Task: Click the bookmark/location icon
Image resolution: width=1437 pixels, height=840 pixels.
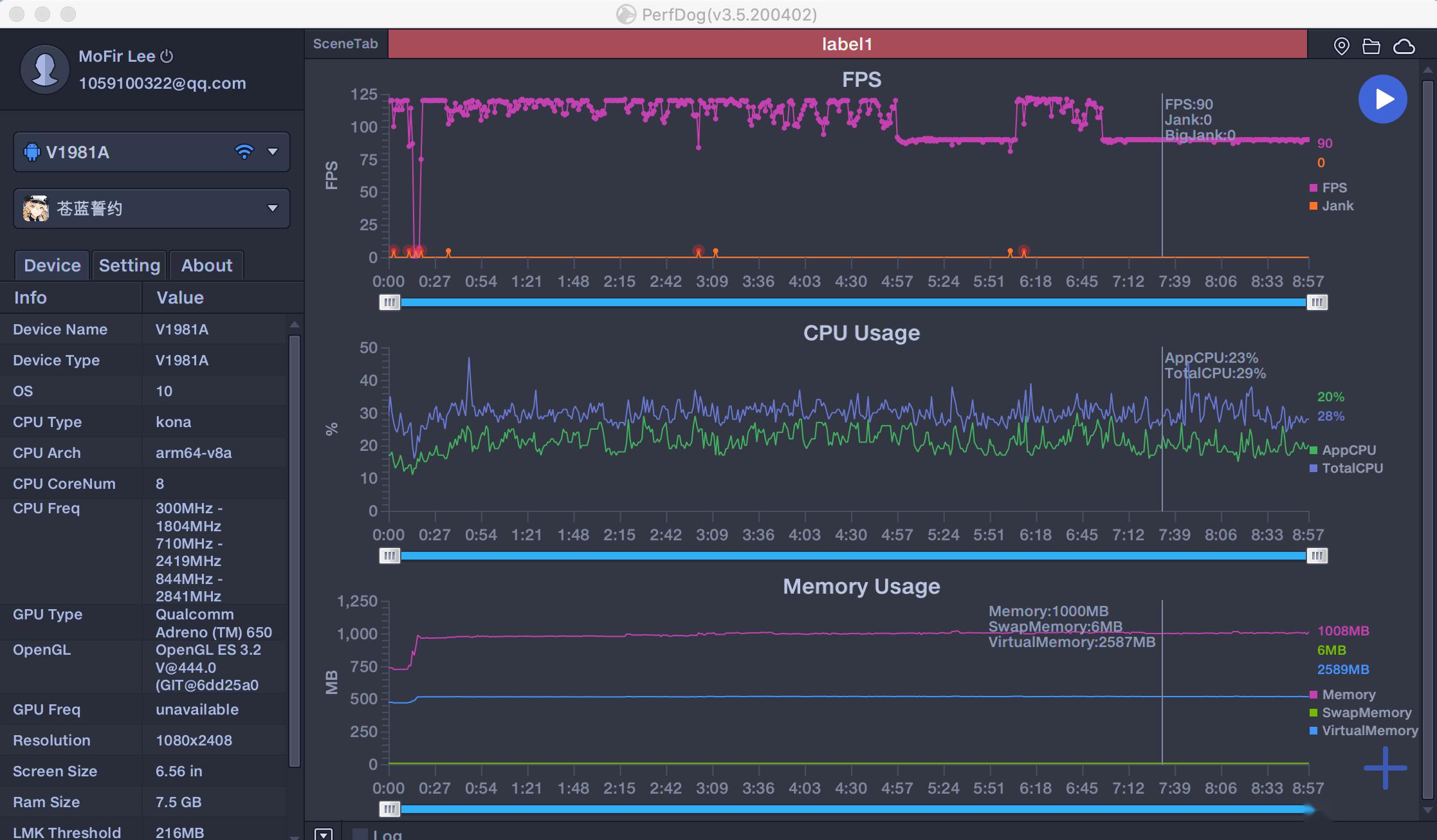Action: coord(1340,44)
